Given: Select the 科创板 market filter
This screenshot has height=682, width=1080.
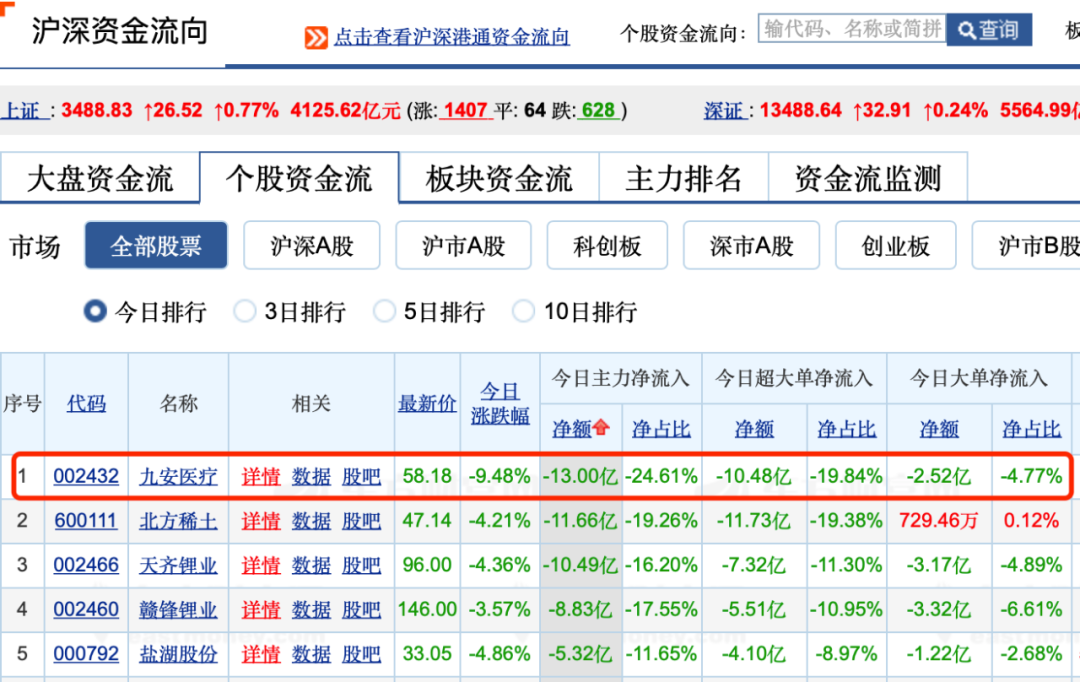Looking at the screenshot, I should pyautogui.click(x=607, y=245).
